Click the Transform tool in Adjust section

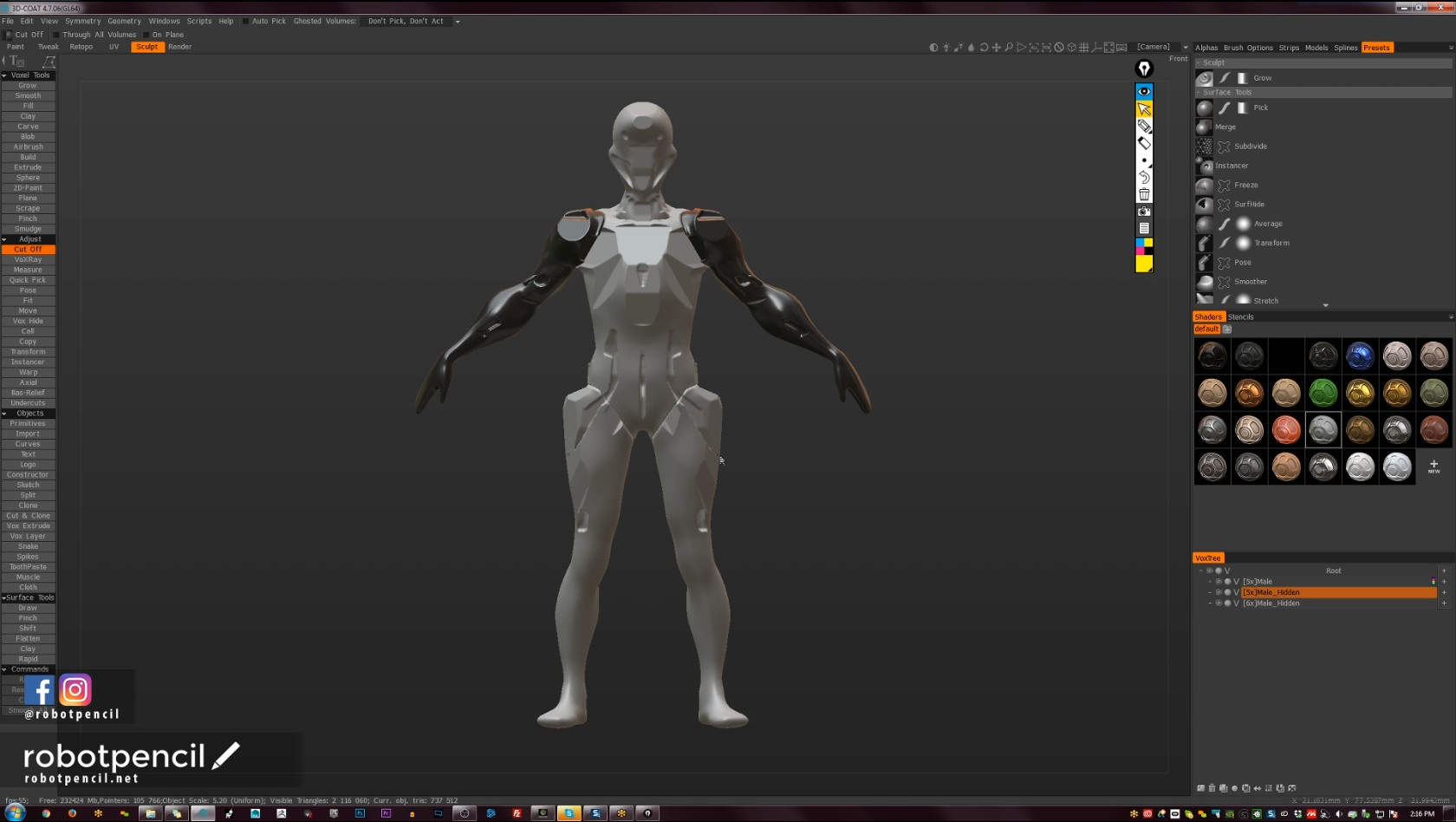[28, 352]
